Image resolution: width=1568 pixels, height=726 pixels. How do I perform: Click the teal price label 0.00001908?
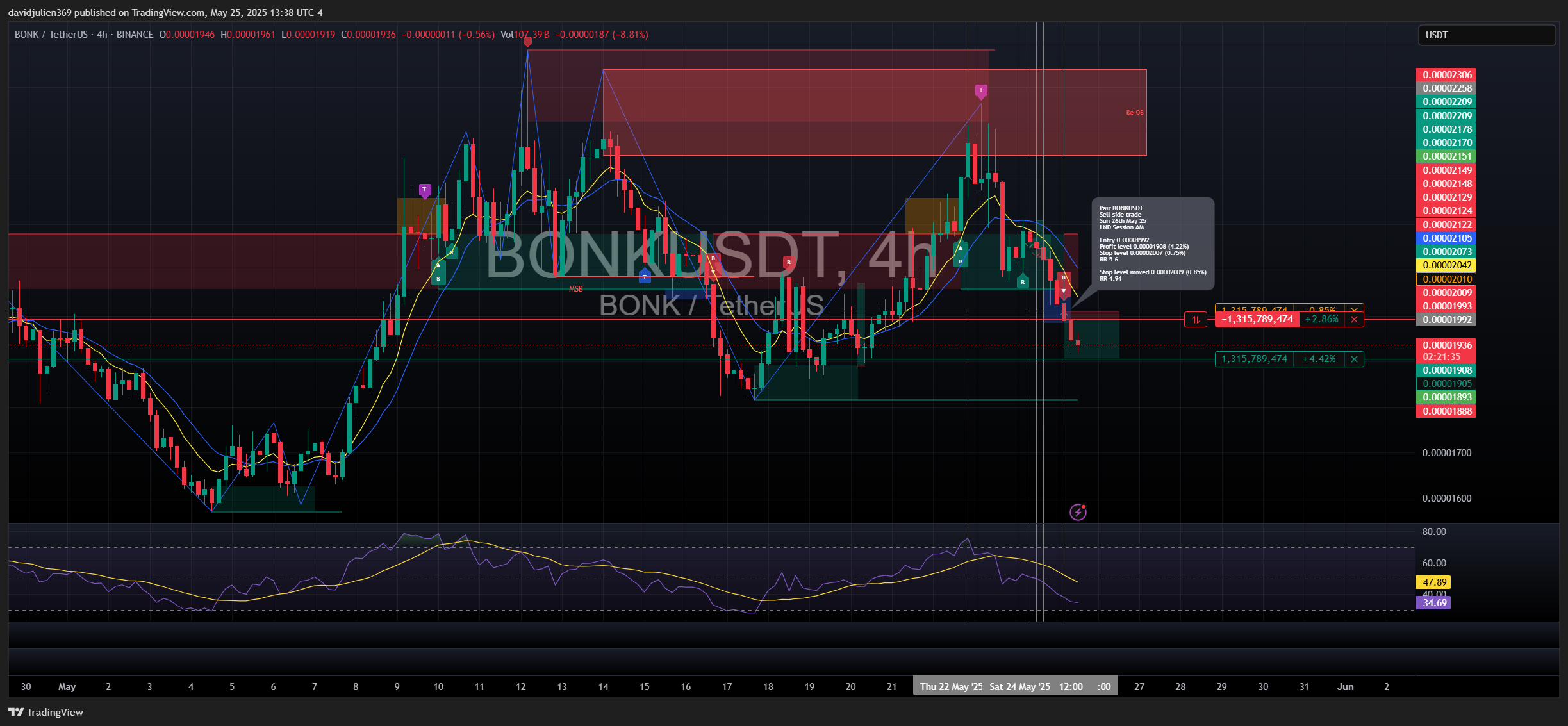[1447, 370]
